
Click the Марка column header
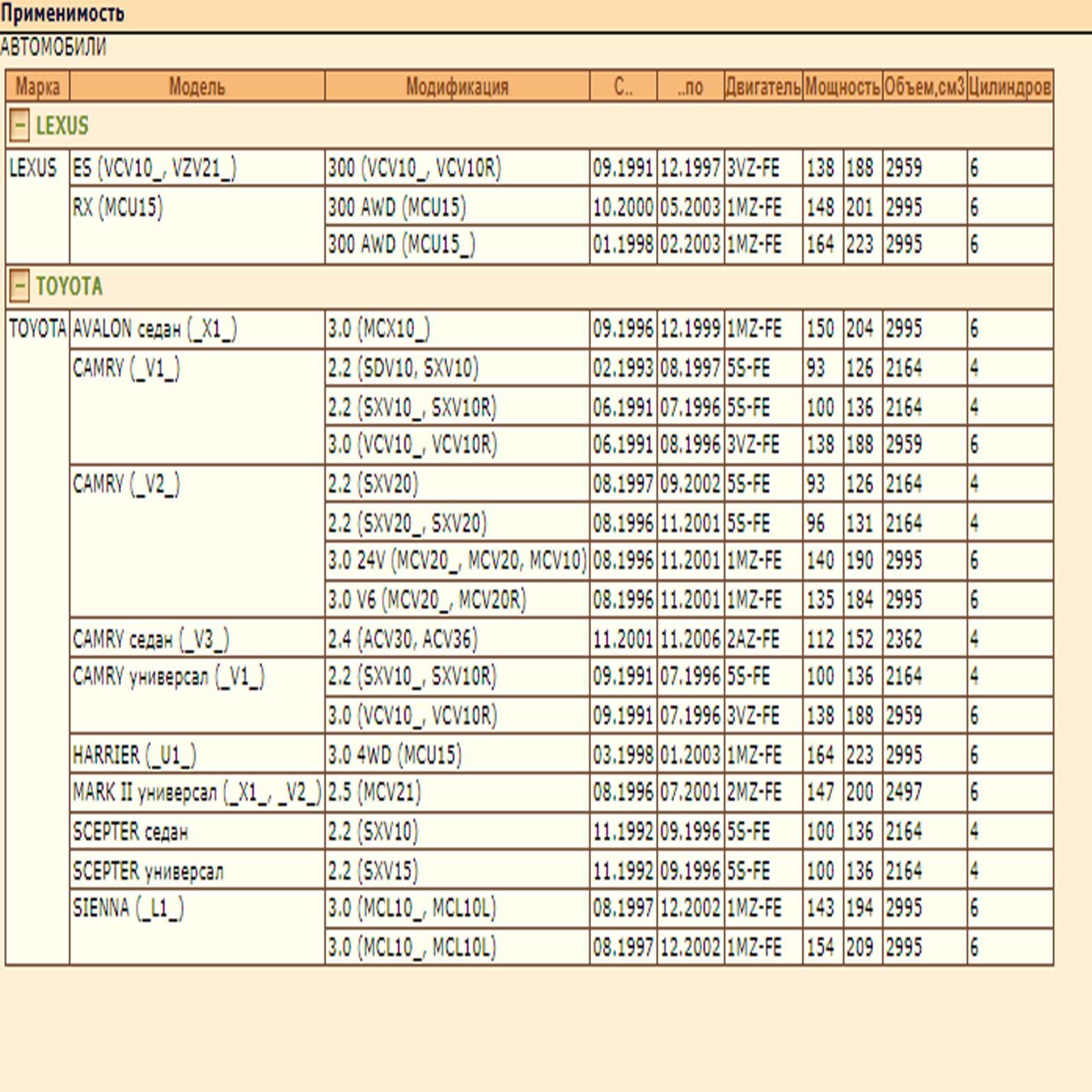[38, 87]
